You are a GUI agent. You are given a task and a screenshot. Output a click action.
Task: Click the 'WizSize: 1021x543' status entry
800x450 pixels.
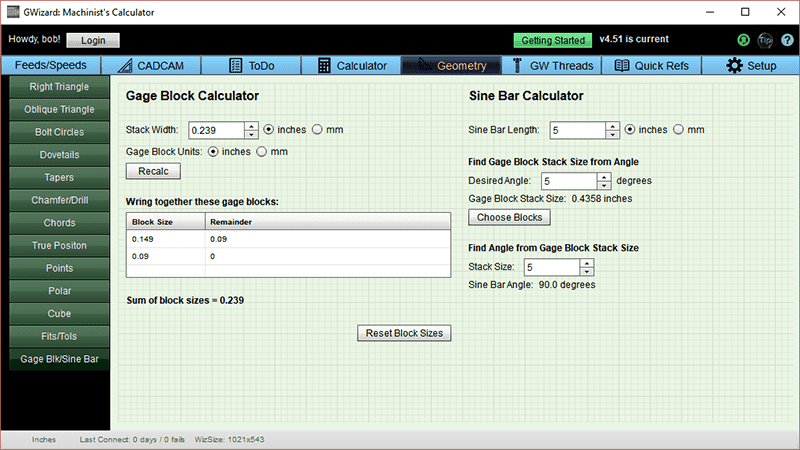tap(229, 439)
